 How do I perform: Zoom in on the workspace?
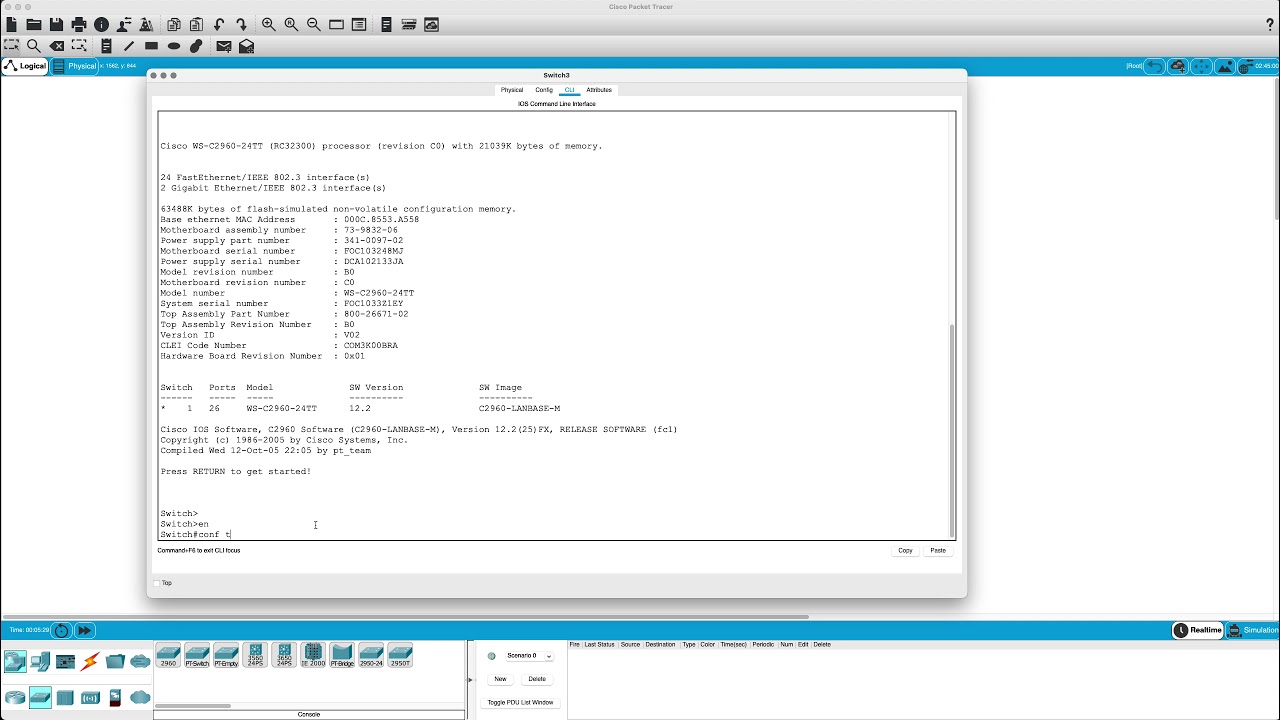tap(268, 24)
